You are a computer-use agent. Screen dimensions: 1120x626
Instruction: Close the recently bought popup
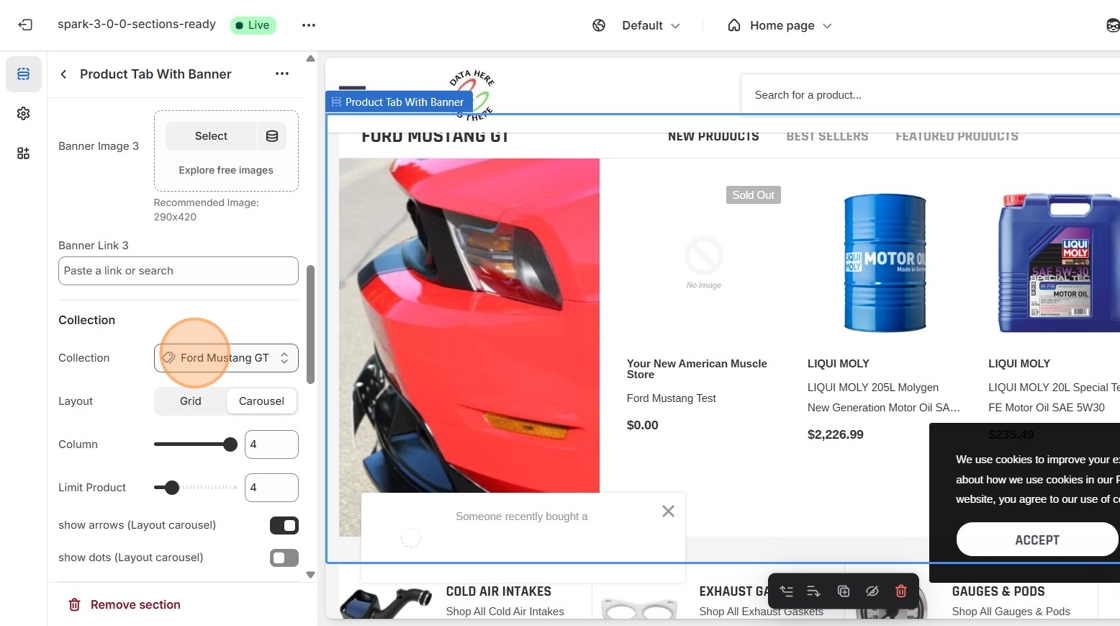668,511
